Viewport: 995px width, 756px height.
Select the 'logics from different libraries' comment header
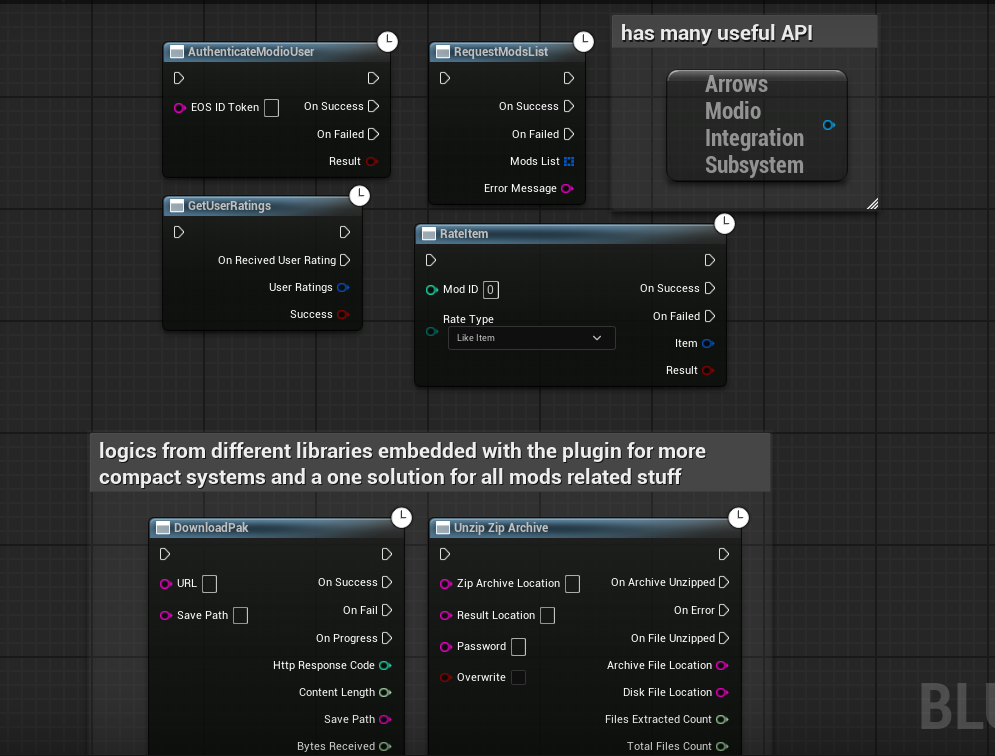coord(430,463)
